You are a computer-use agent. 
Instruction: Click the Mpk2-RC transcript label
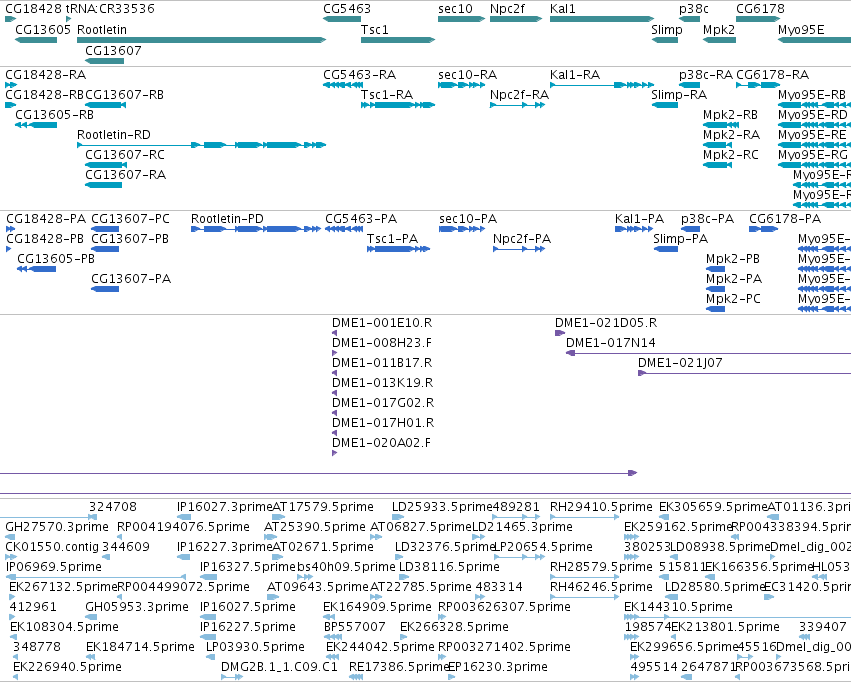(731, 155)
